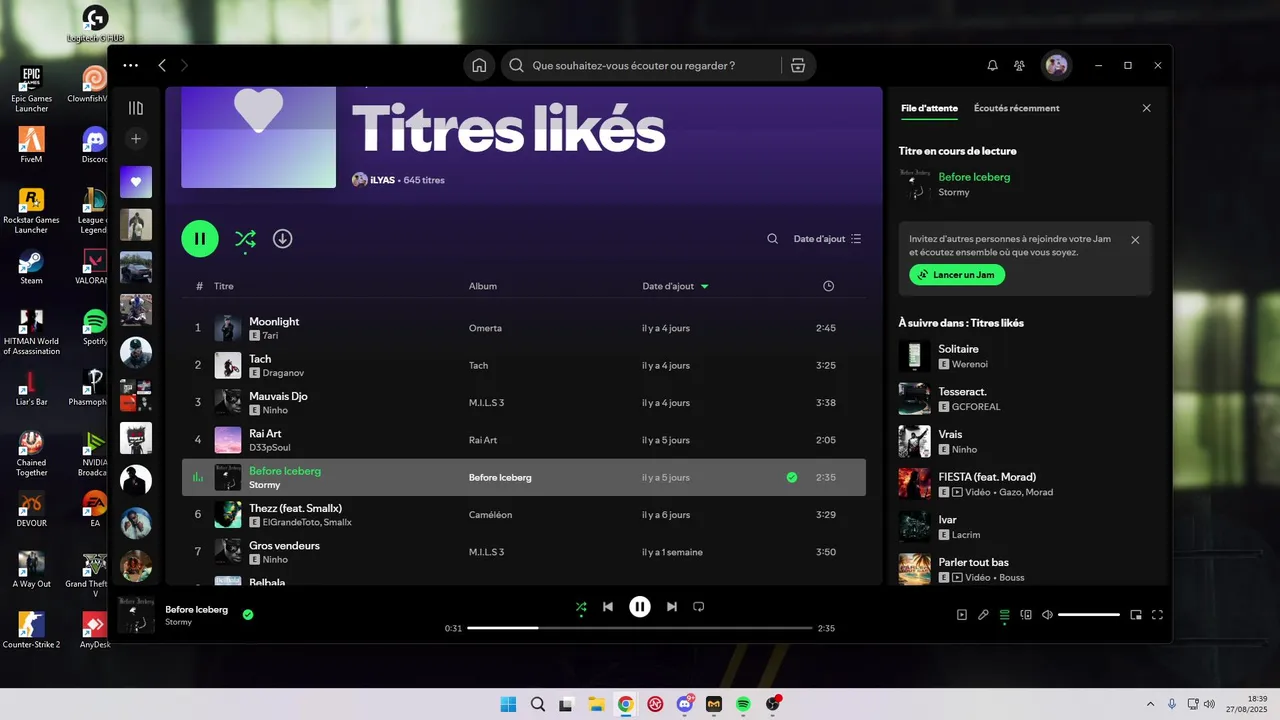Open connect to a device icon
The width and height of the screenshot is (1280, 720).
pyautogui.click(x=1026, y=615)
